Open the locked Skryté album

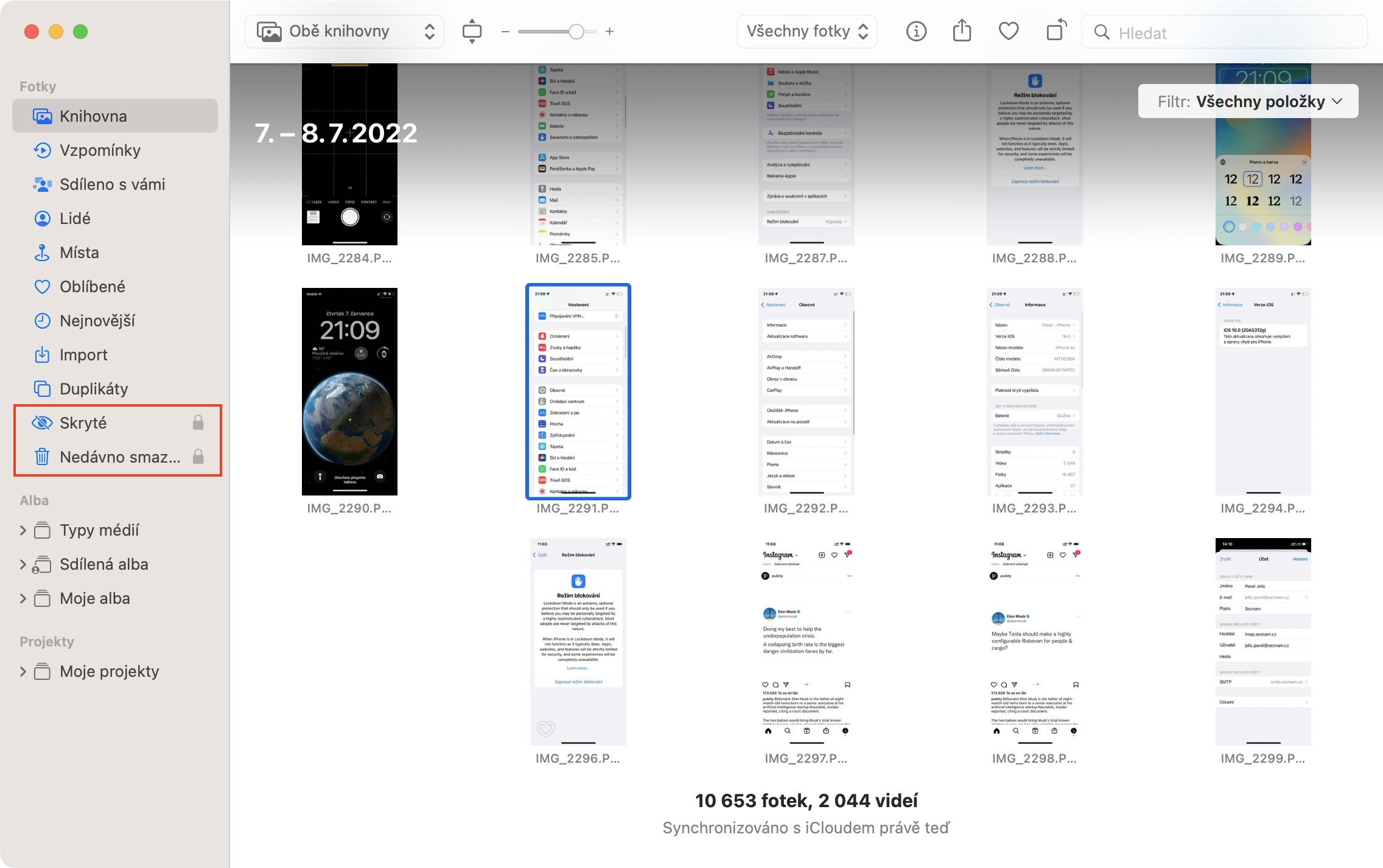click(x=83, y=423)
